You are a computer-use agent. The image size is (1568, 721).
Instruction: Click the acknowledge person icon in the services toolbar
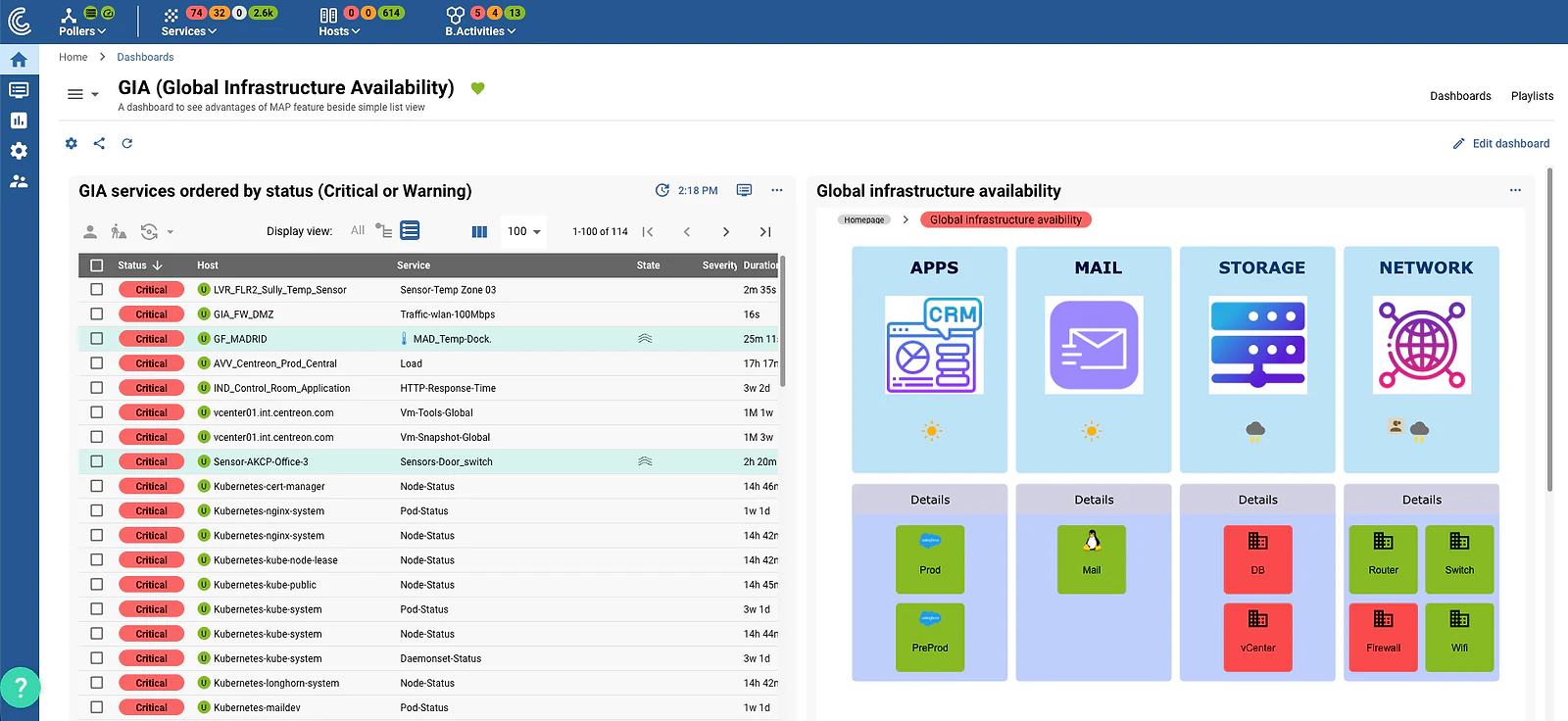(x=90, y=232)
